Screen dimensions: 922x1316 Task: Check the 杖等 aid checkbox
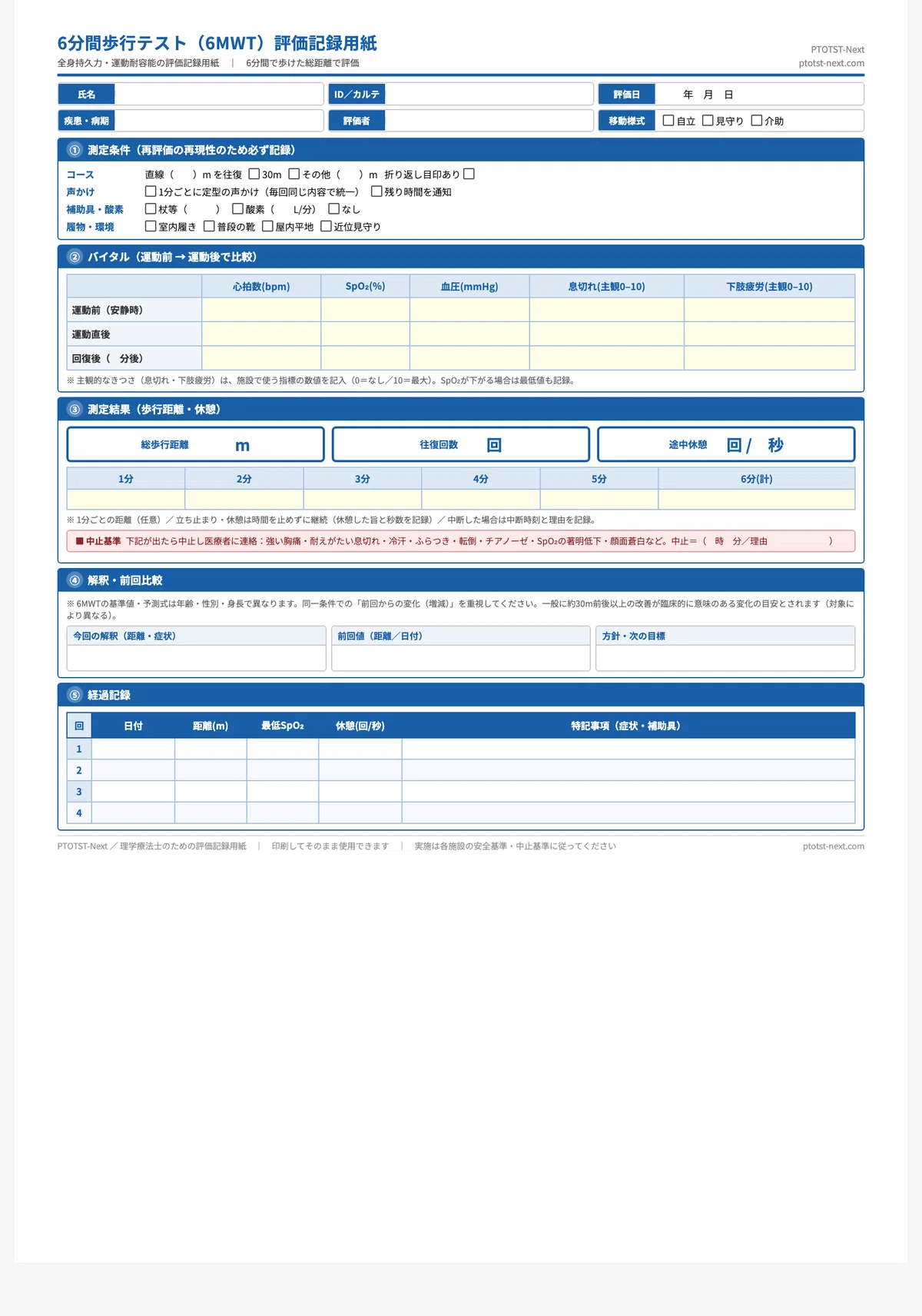coord(151,209)
